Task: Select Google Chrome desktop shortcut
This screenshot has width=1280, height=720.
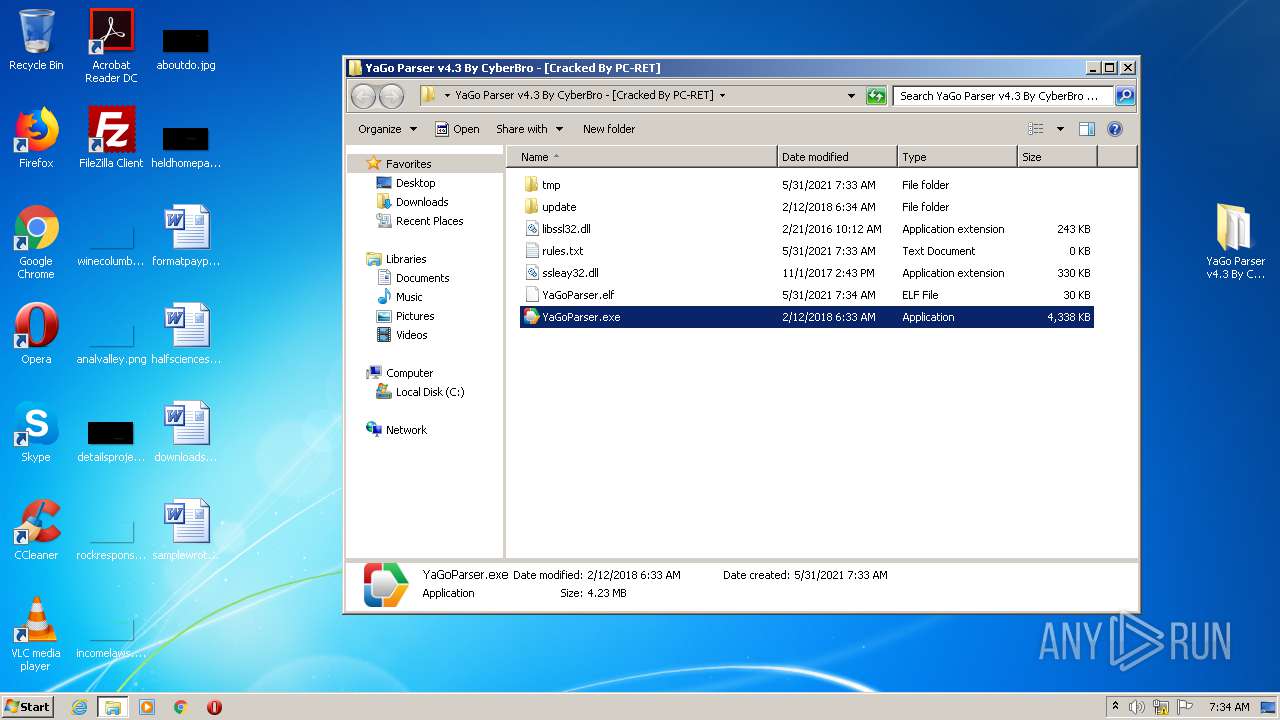Action: (x=36, y=243)
